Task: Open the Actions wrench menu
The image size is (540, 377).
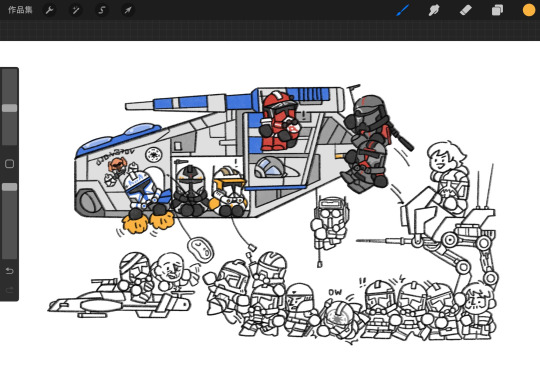Action: coord(49,10)
